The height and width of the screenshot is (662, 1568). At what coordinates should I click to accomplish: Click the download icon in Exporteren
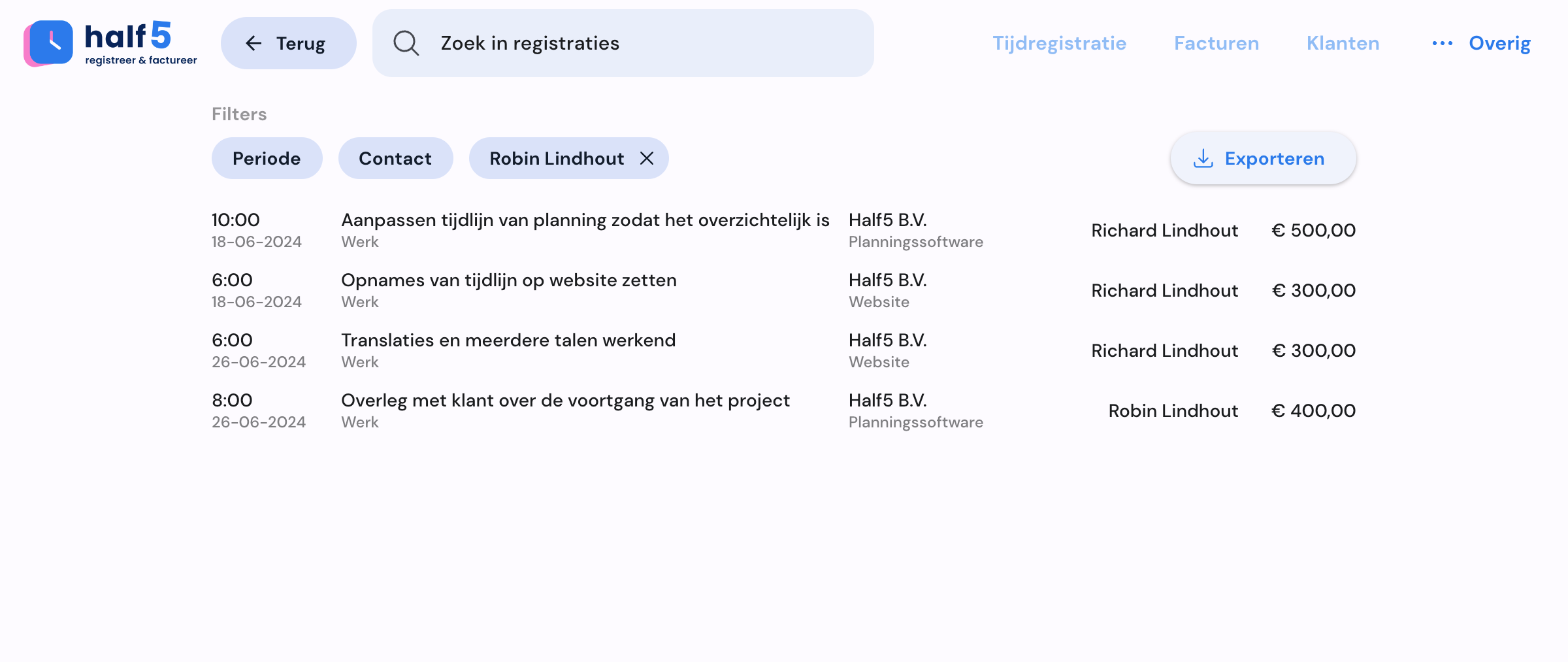[x=1203, y=158]
